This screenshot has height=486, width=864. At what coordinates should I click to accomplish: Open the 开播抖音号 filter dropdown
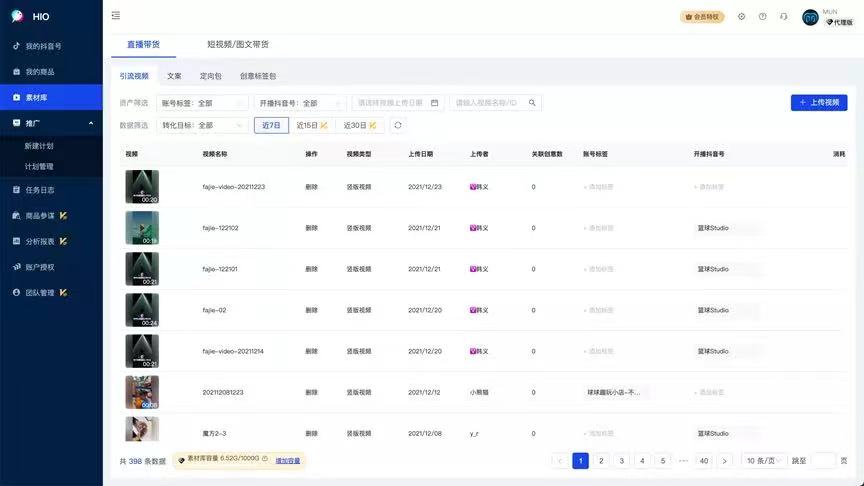click(300, 103)
